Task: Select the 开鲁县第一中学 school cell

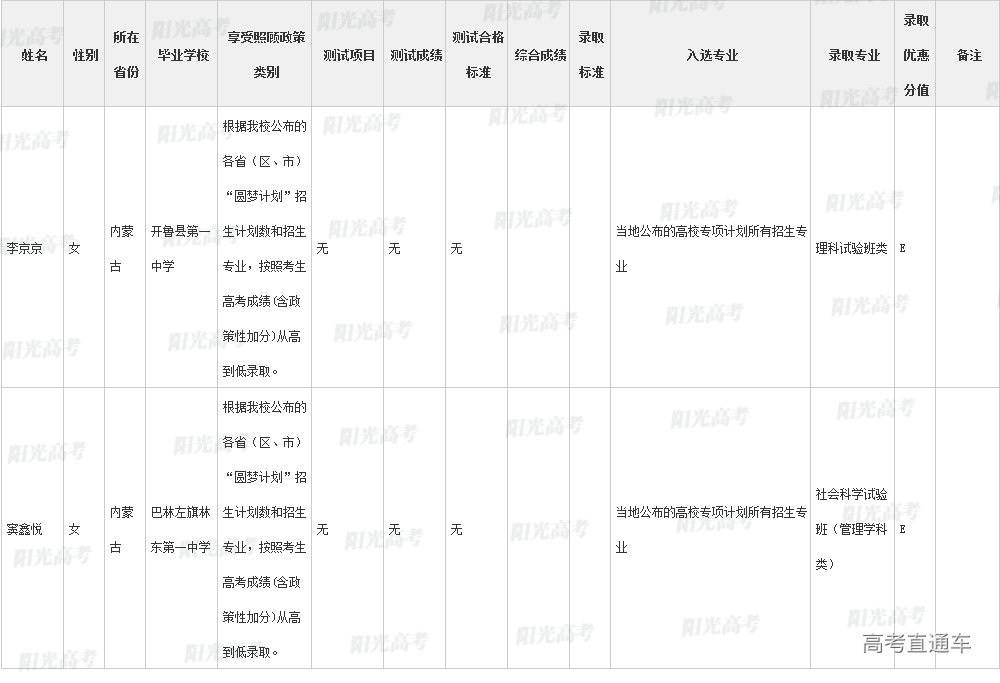Action: click(181, 248)
